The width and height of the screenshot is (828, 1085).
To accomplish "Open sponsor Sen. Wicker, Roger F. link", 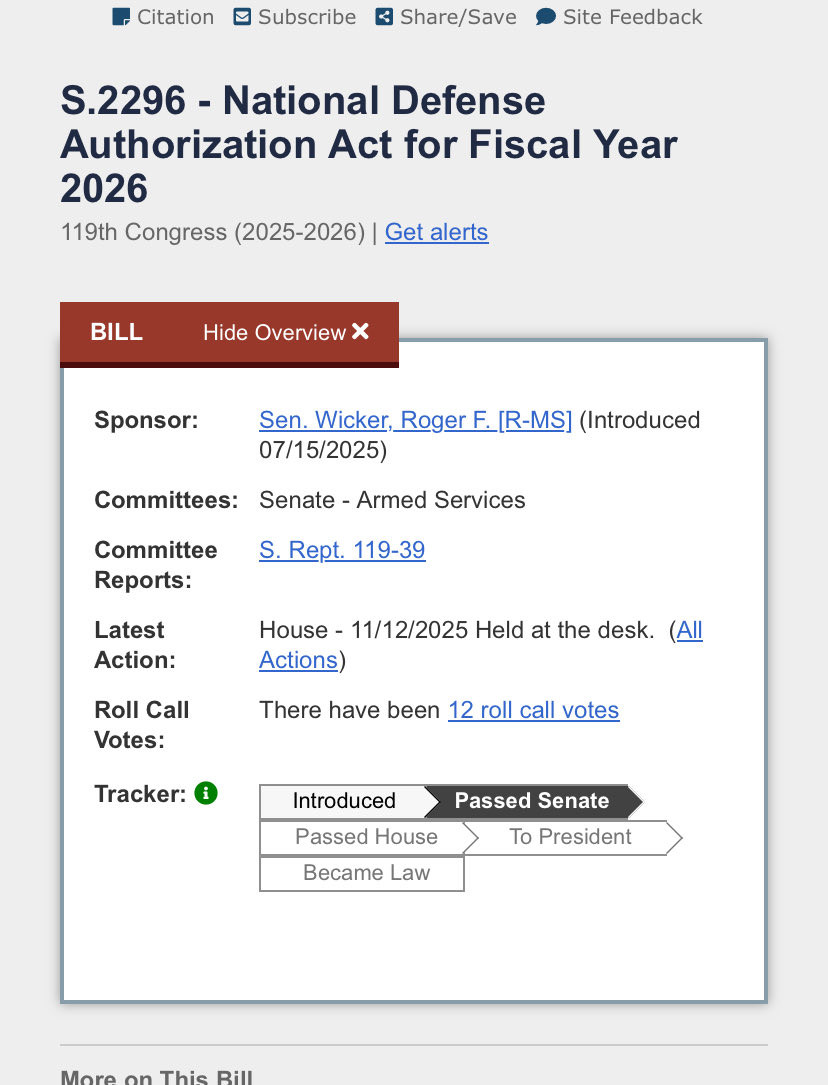I will point(416,420).
